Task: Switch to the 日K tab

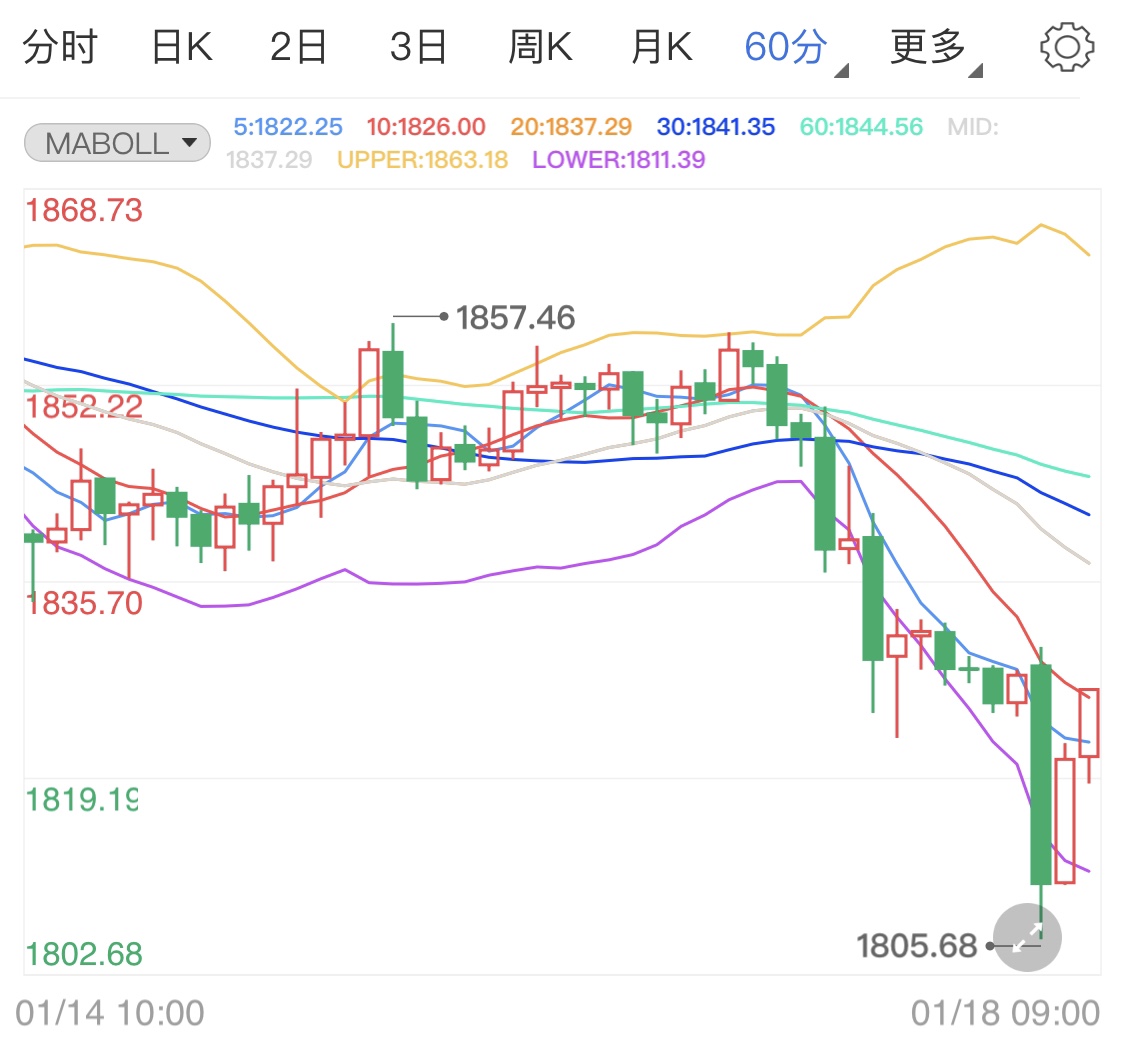Action: pyautogui.click(x=180, y=45)
